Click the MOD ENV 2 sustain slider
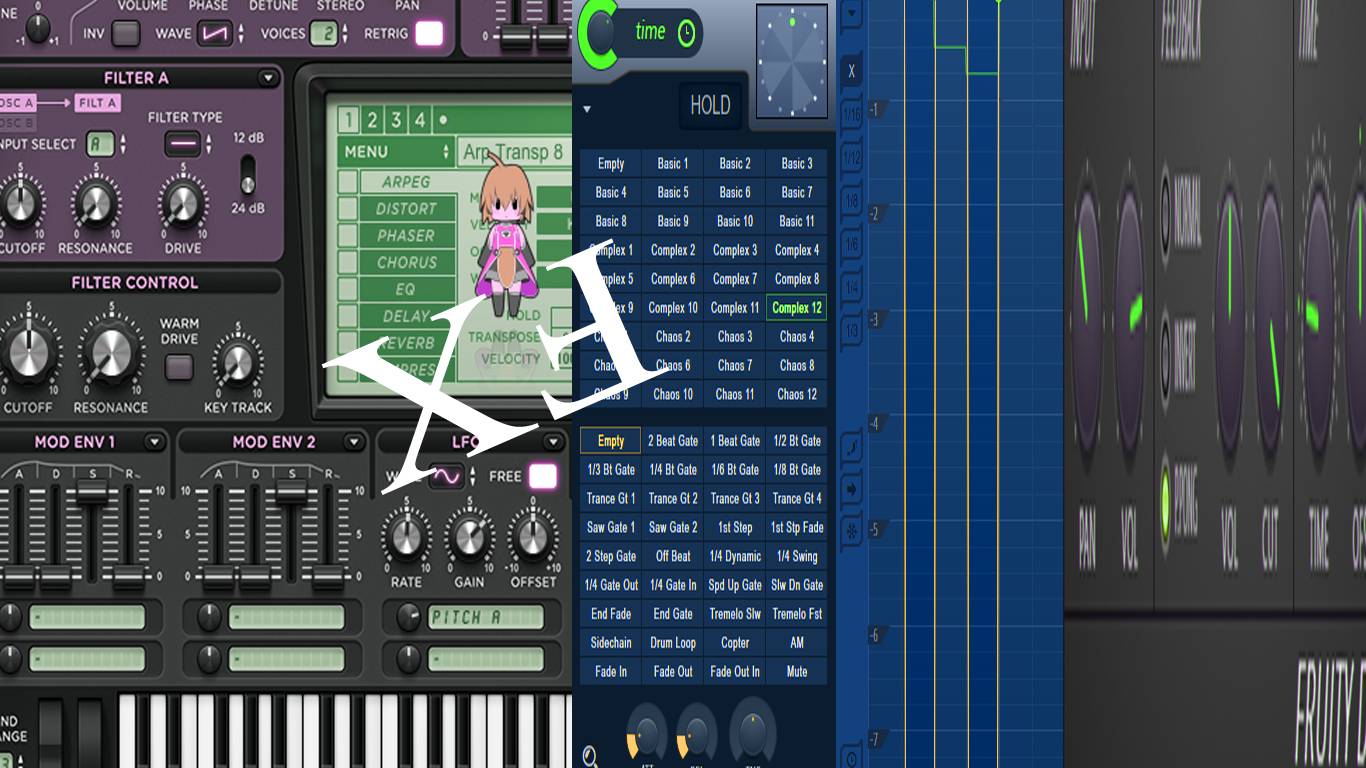Screen dimensions: 1366x768 292,490
